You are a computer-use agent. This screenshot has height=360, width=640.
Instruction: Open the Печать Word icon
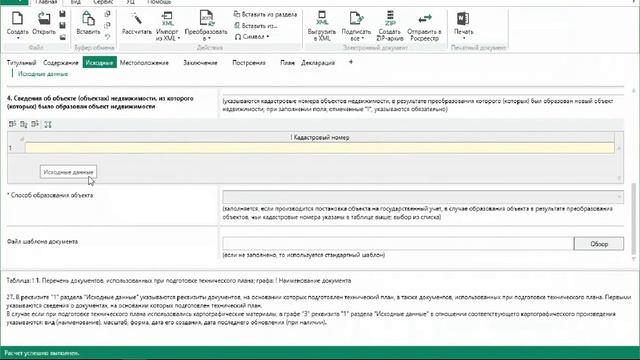(x=463, y=19)
